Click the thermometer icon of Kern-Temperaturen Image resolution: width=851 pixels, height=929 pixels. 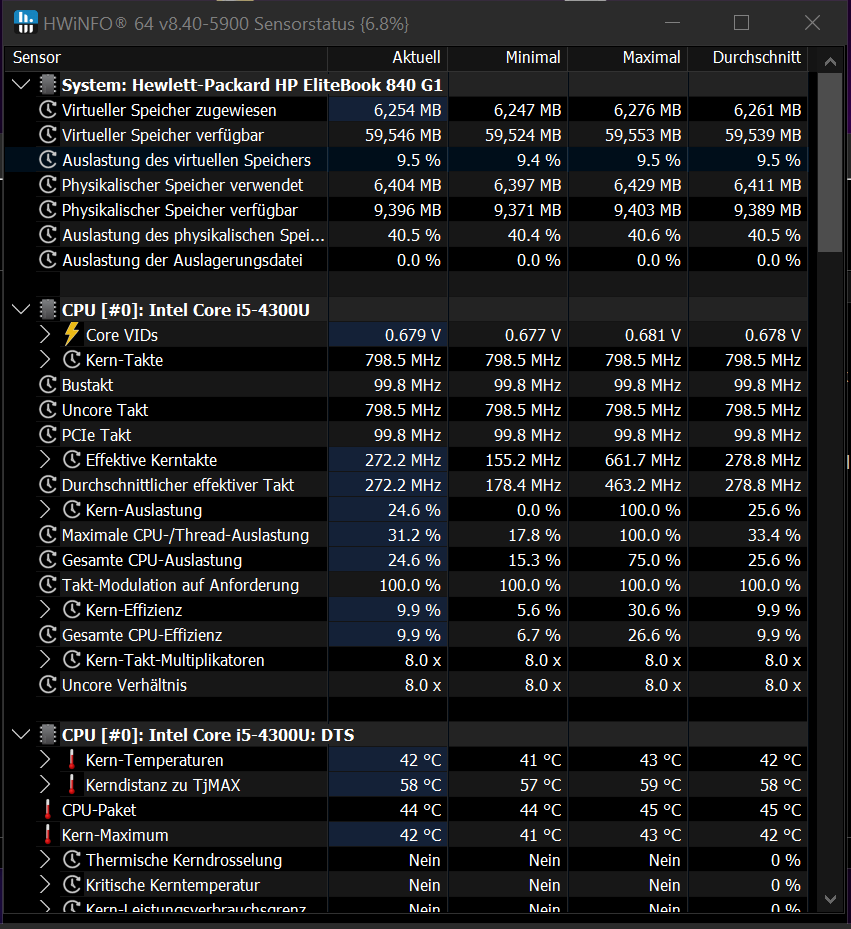(x=72, y=760)
